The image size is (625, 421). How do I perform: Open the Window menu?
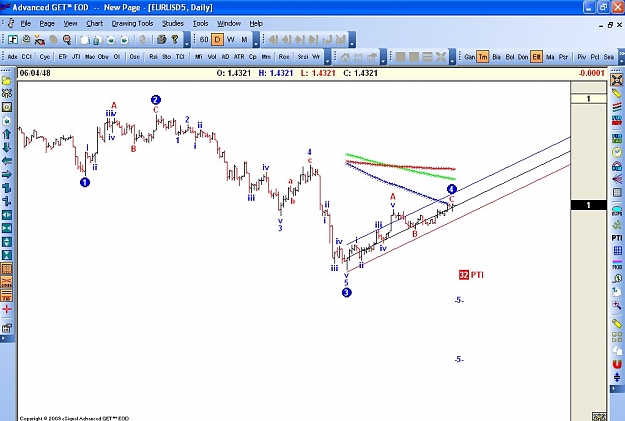pos(229,24)
